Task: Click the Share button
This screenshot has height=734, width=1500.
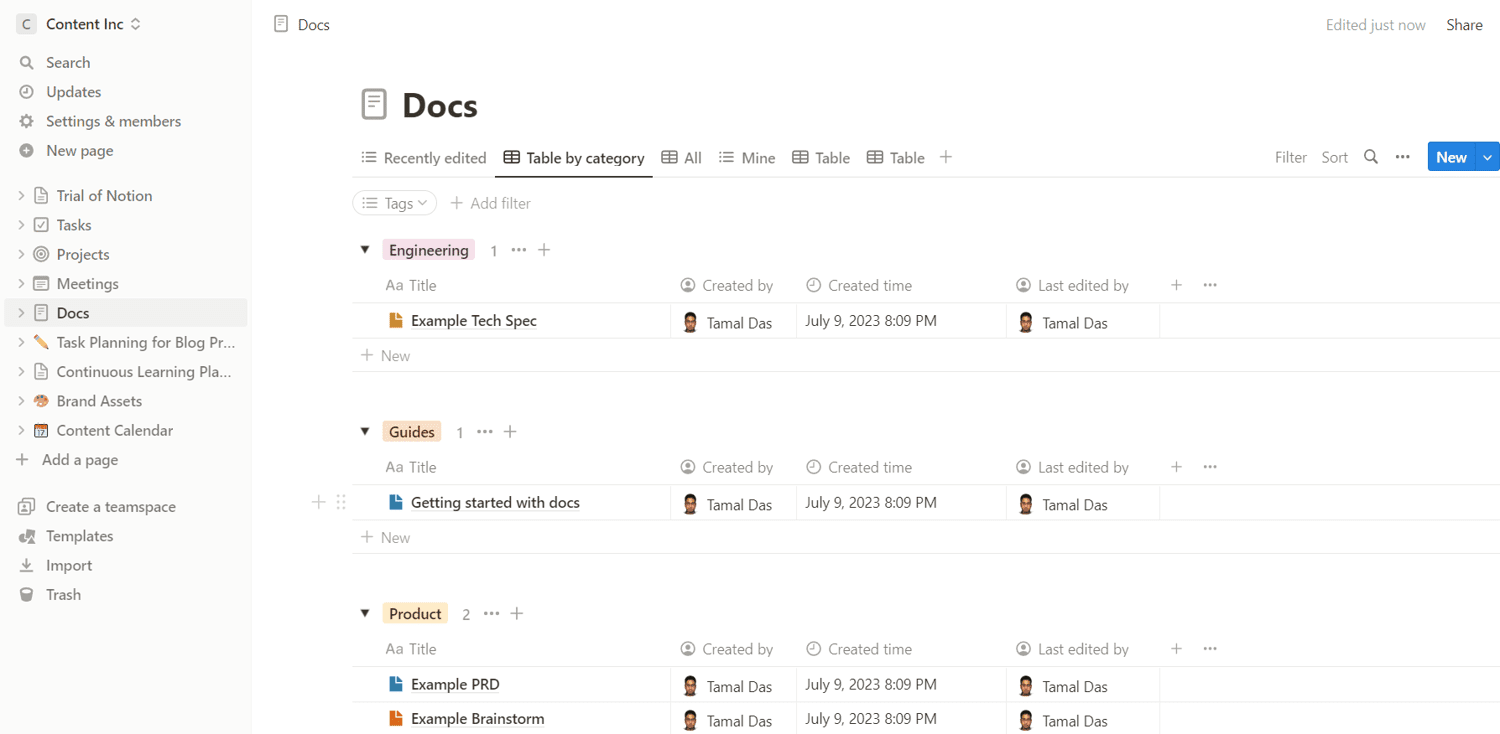Action: pyautogui.click(x=1464, y=25)
